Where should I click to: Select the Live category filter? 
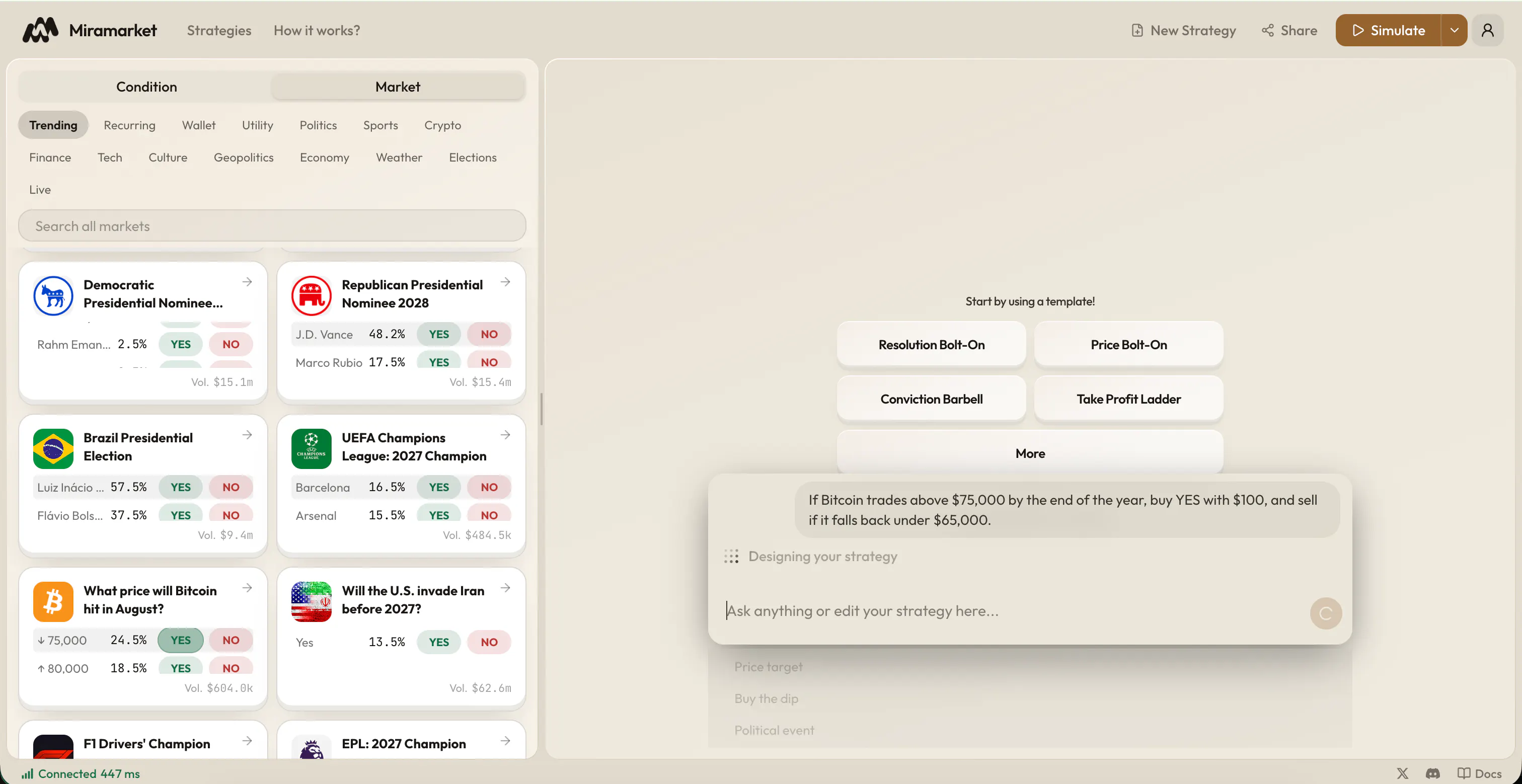click(x=40, y=190)
